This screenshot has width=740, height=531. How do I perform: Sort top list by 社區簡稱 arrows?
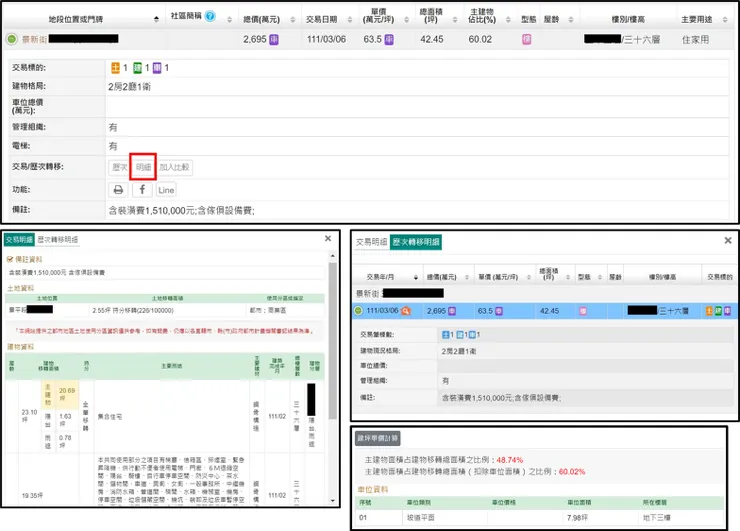coord(229,19)
